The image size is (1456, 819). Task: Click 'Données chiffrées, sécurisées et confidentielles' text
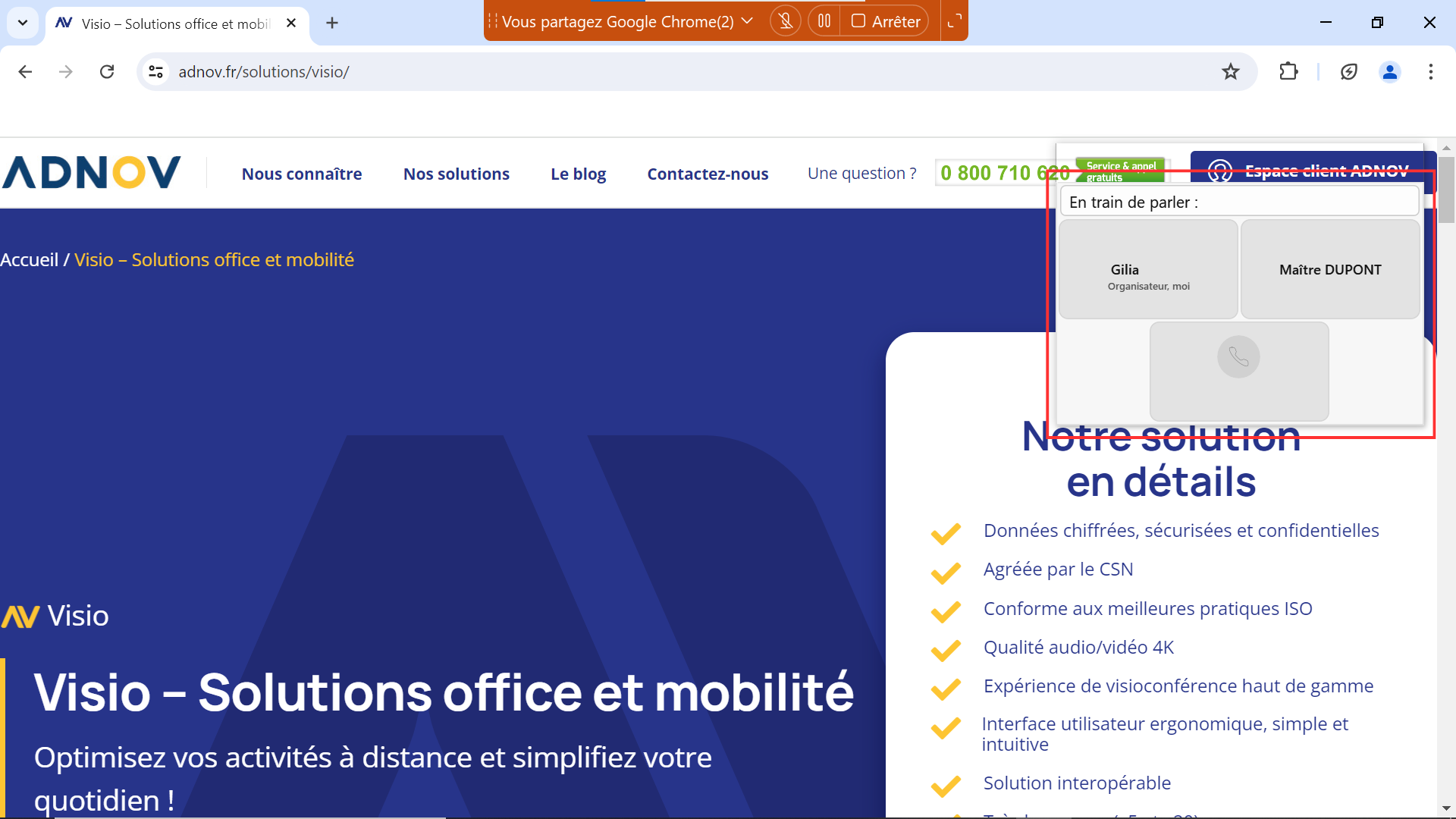click(1181, 531)
